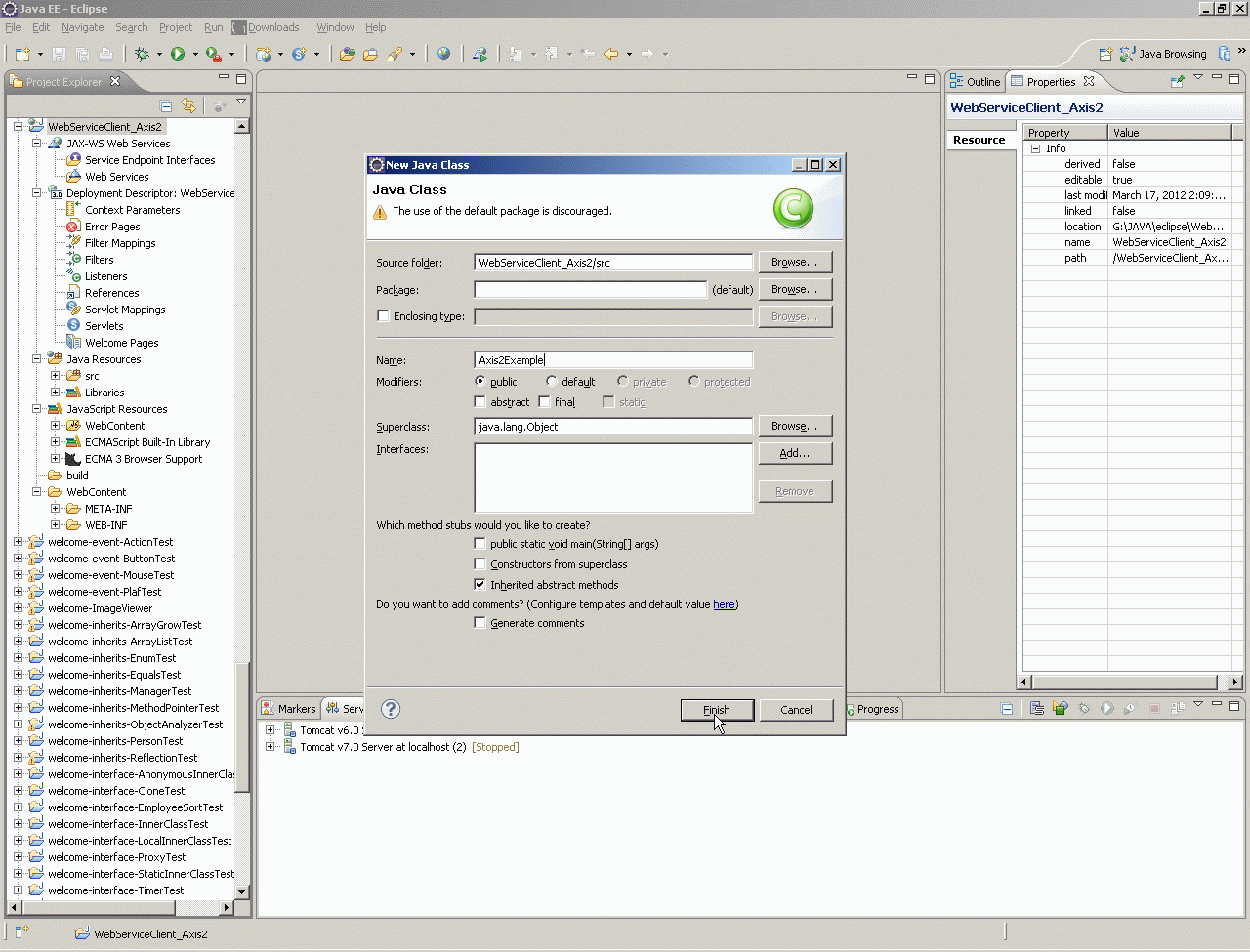Screen dimensions: 1250x952
Task: Check Constructors from superclass option
Action: [x=479, y=563]
